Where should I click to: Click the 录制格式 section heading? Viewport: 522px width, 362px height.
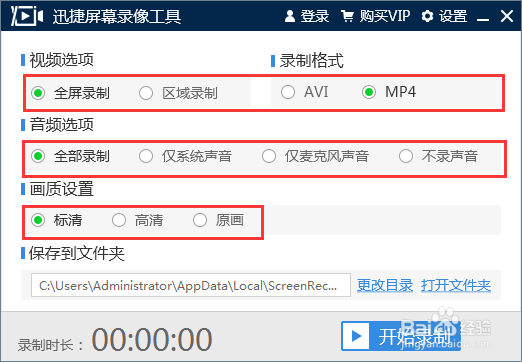coord(311,61)
